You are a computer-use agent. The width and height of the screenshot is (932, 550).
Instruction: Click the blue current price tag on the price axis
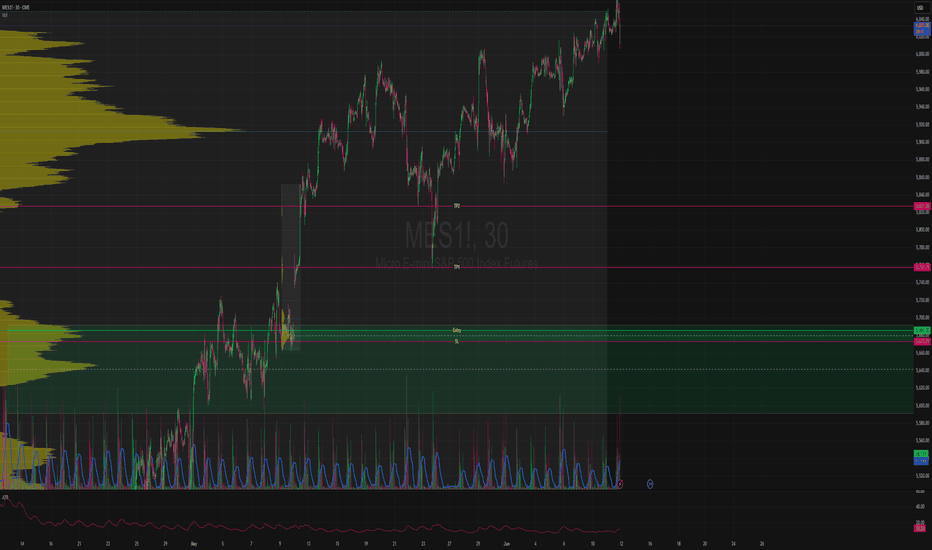click(922, 29)
